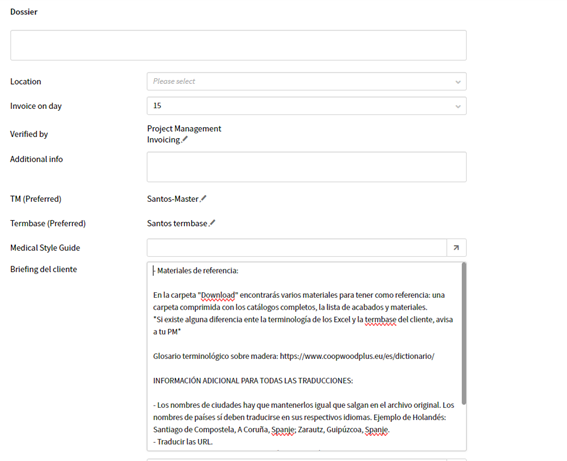Click the "TM (Preferred)" label
Viewport: 567px width, 461px height.
coord(36,199)
